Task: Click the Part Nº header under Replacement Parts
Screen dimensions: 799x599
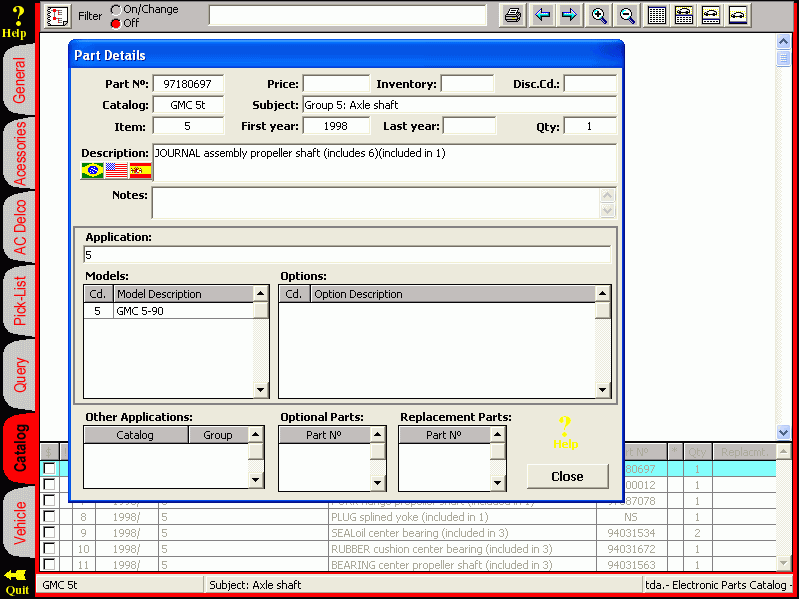Action: [x=444, y=435]
